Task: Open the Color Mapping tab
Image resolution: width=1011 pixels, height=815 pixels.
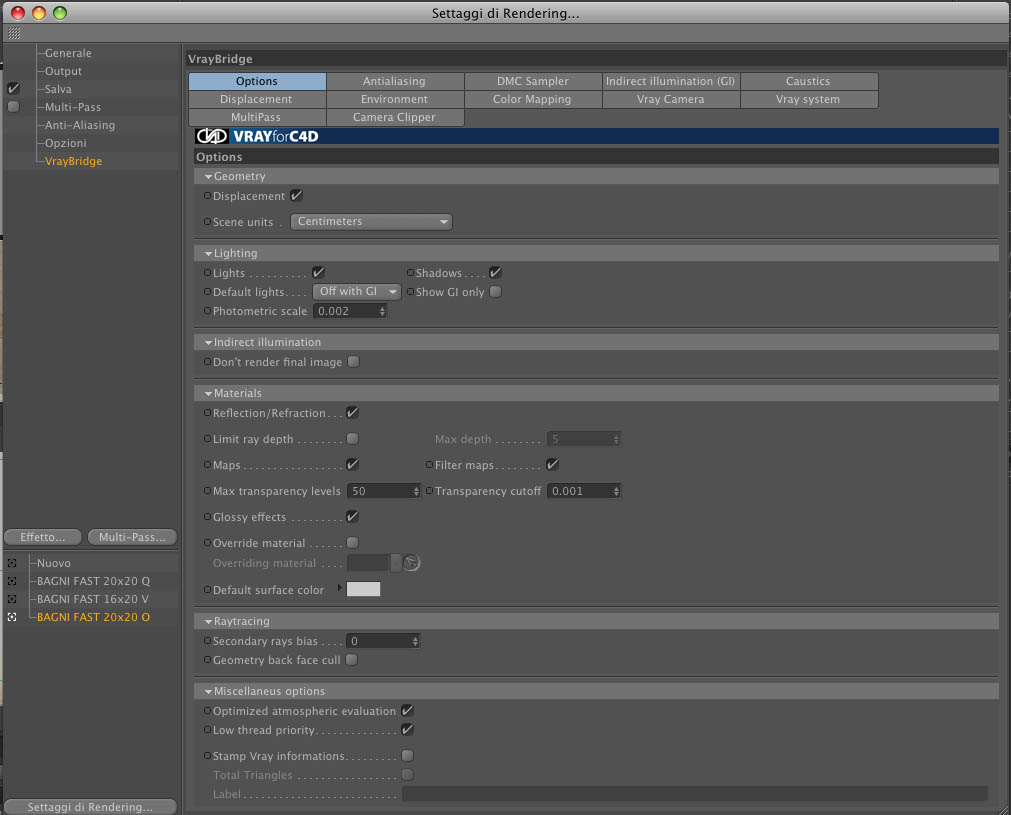Action: coord(533,99)
